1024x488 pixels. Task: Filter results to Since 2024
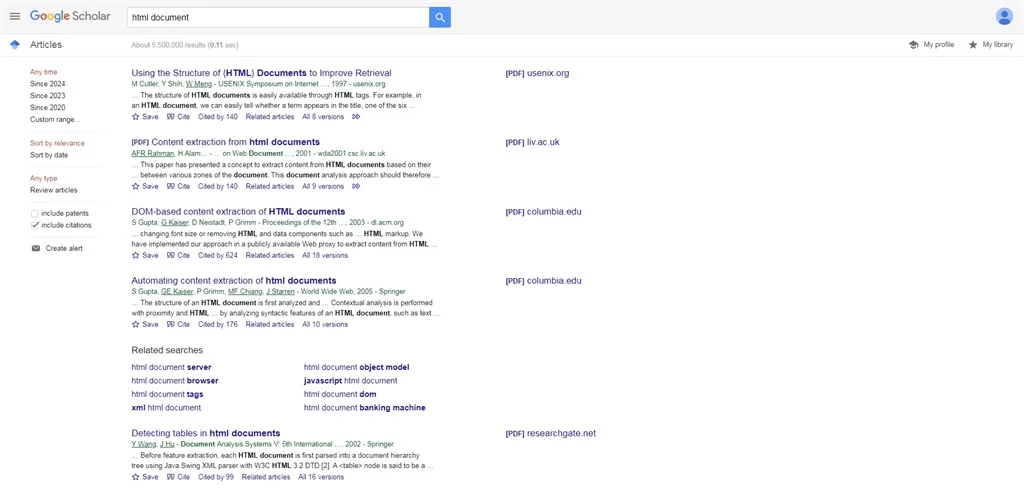48,84
